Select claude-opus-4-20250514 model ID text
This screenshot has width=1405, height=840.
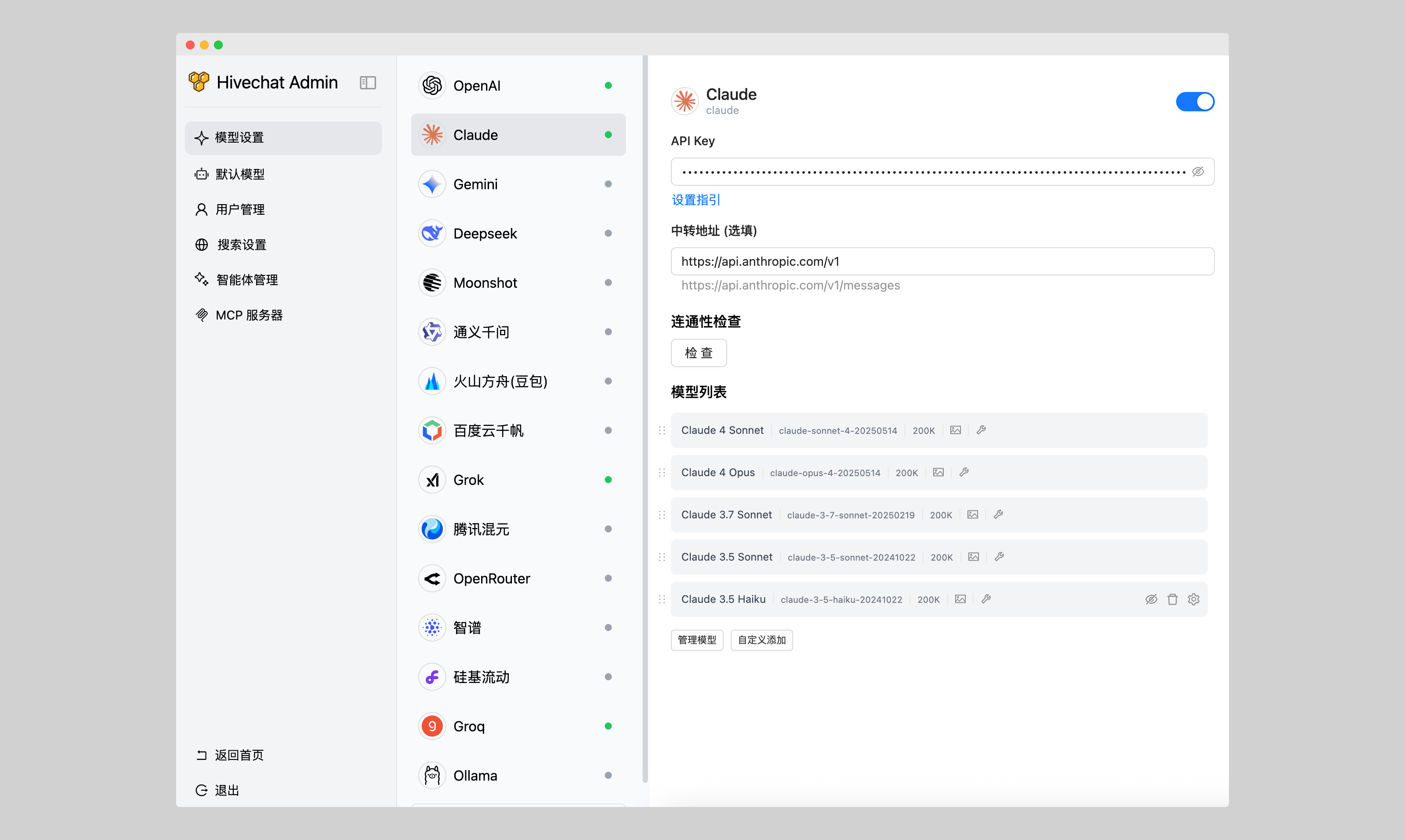(x=825, y=473)
